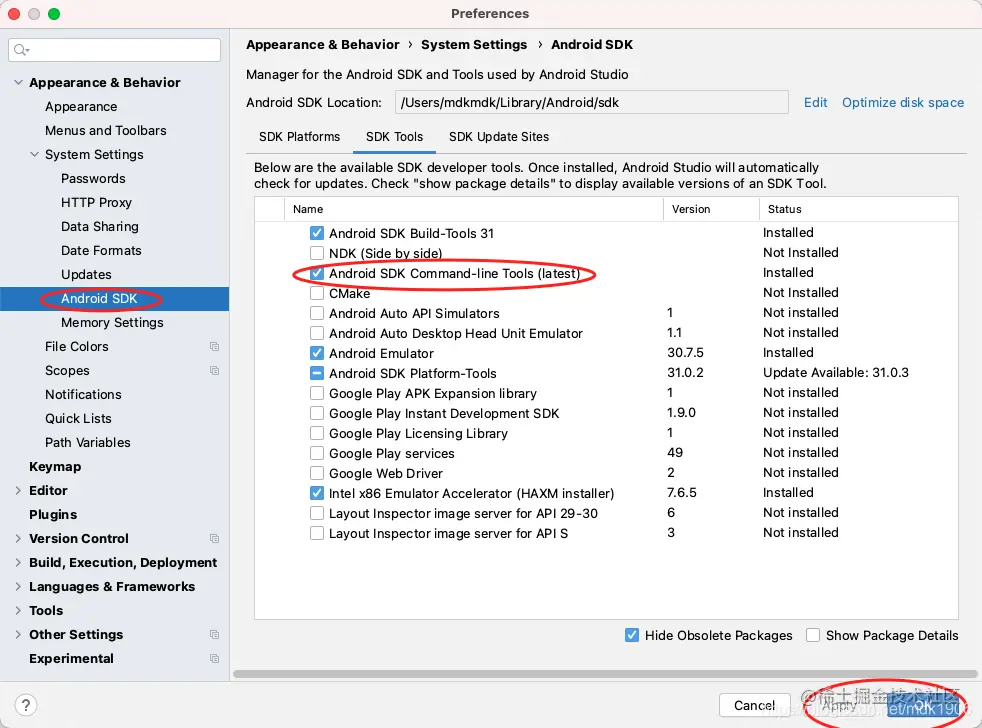Expand the Other Settings section
The image size is (982, 728).
[18, 635]
